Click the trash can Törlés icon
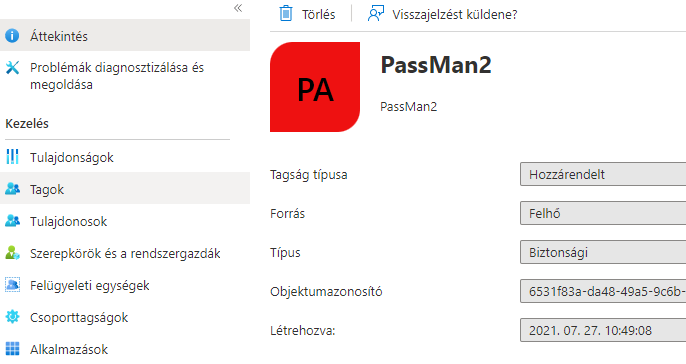686x364 pixels. pos(286,14)
